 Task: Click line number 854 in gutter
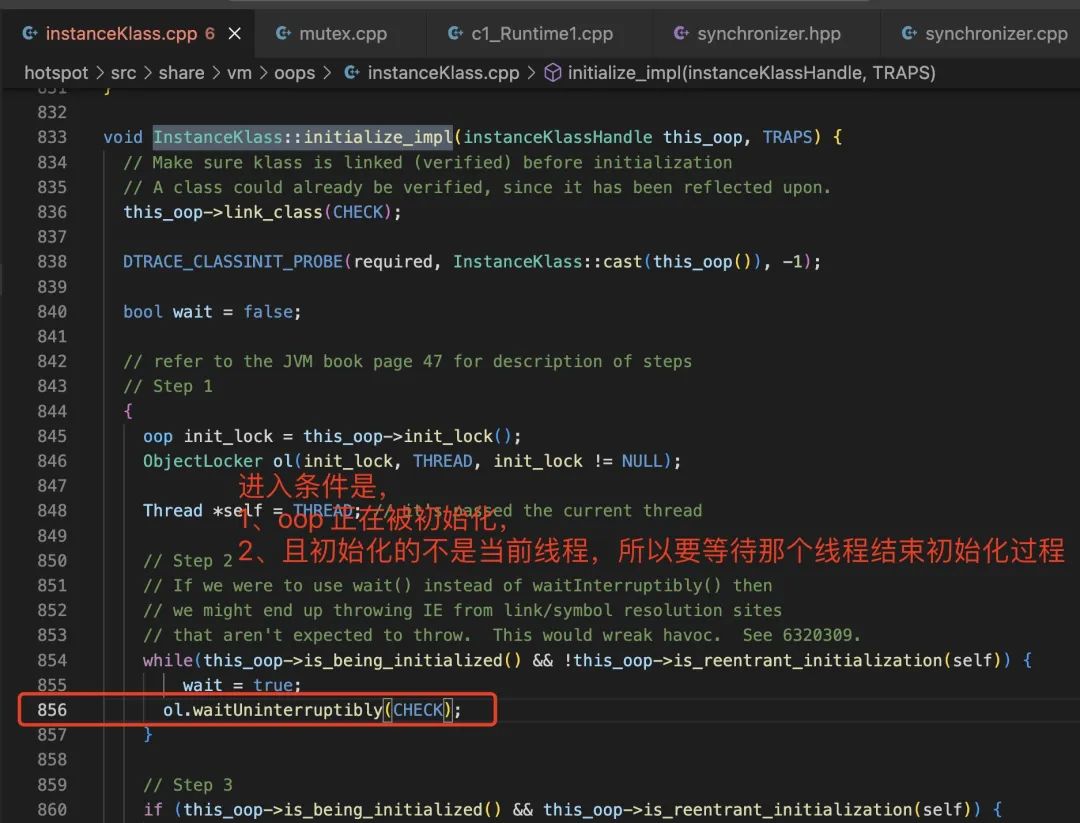(x=52, y=660)
